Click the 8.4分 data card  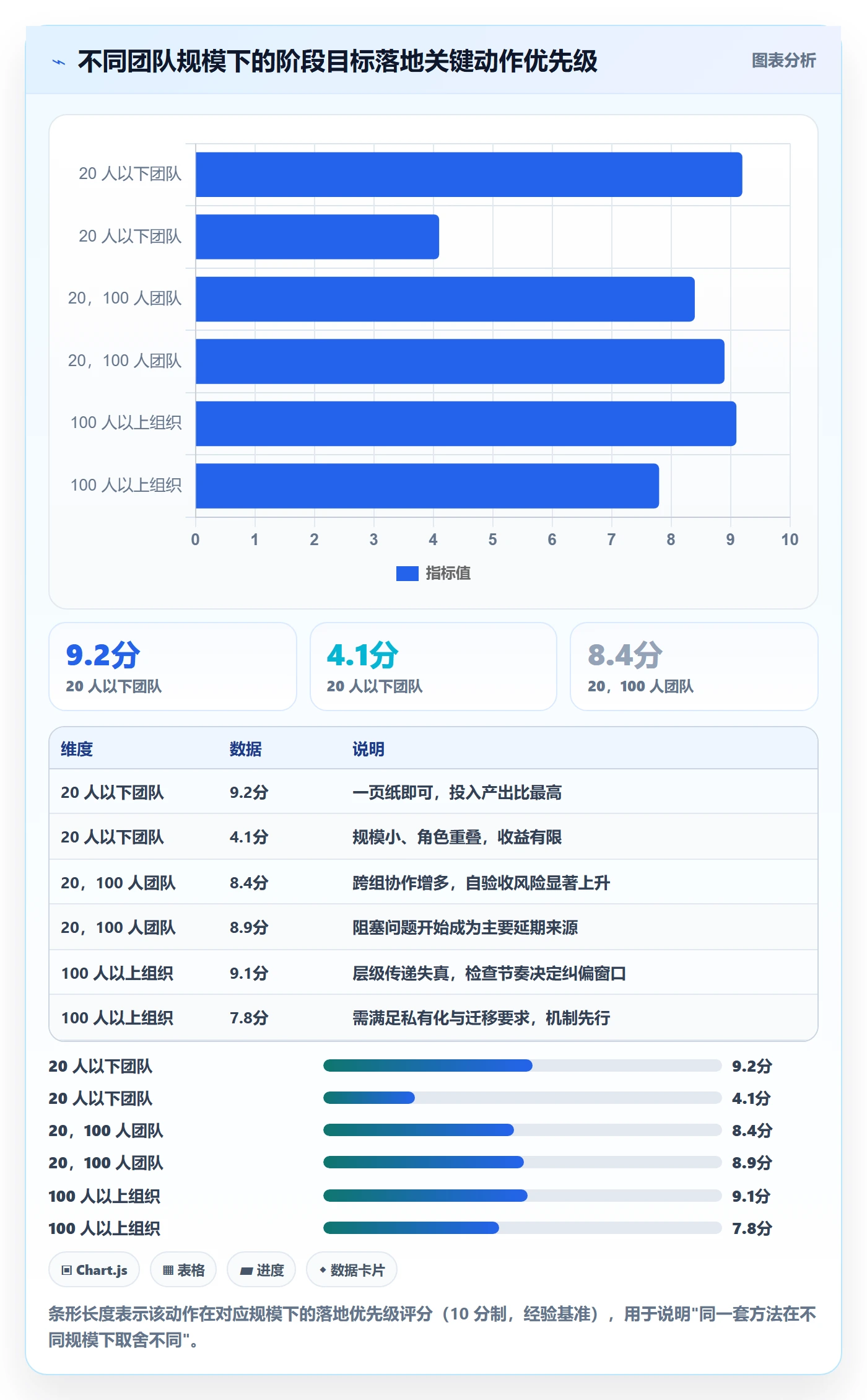click(694, 667)
